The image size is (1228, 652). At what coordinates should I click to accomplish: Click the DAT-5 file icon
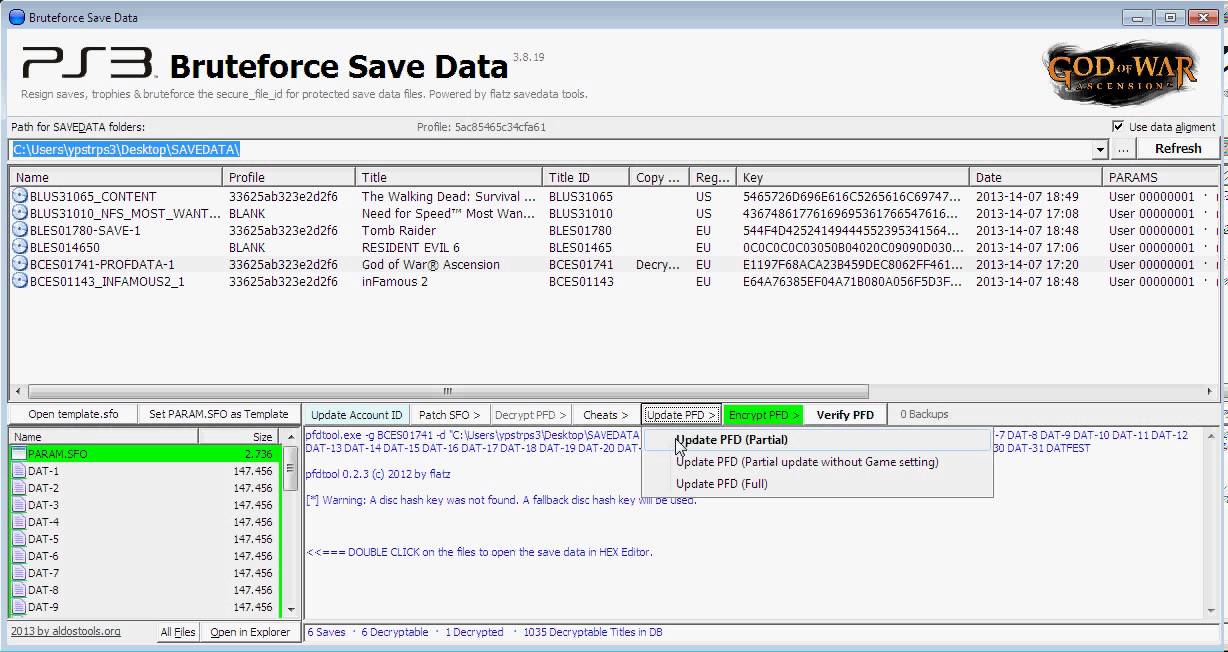pos(19,539)
